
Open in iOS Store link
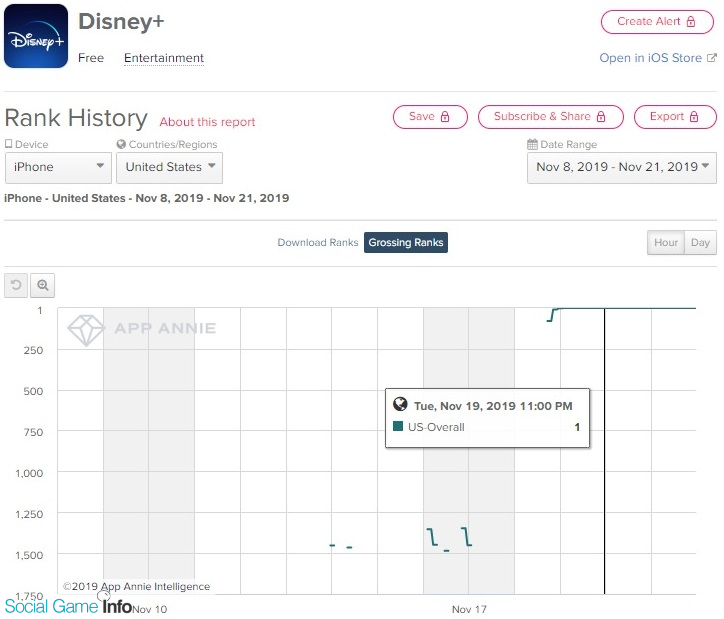point(651,58)
